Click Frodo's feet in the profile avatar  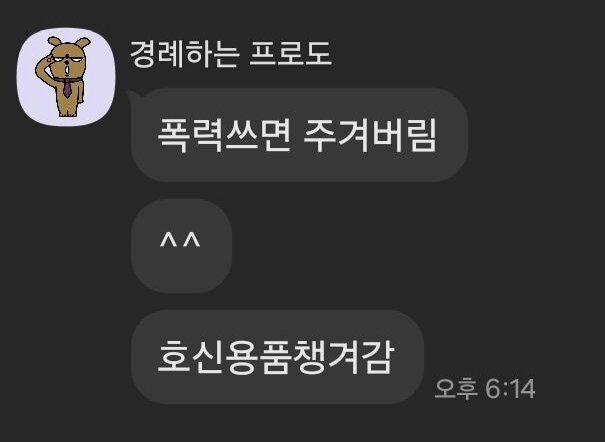click(68, 113)
